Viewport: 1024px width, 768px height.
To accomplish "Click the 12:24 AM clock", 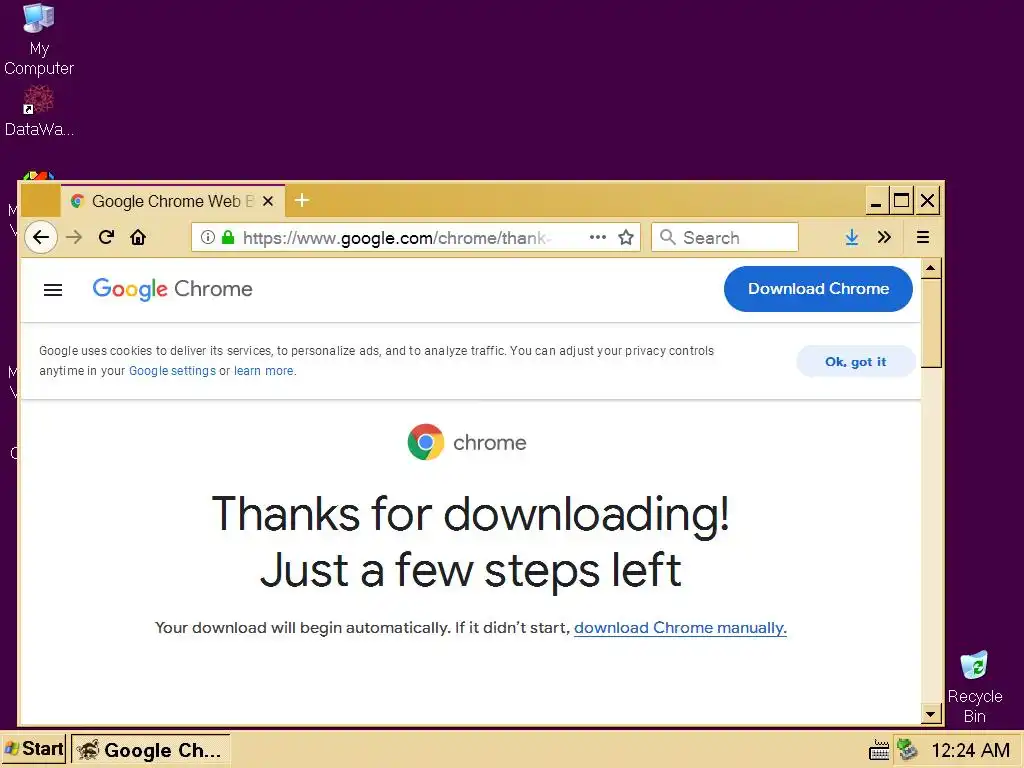I will pos(970,750).
